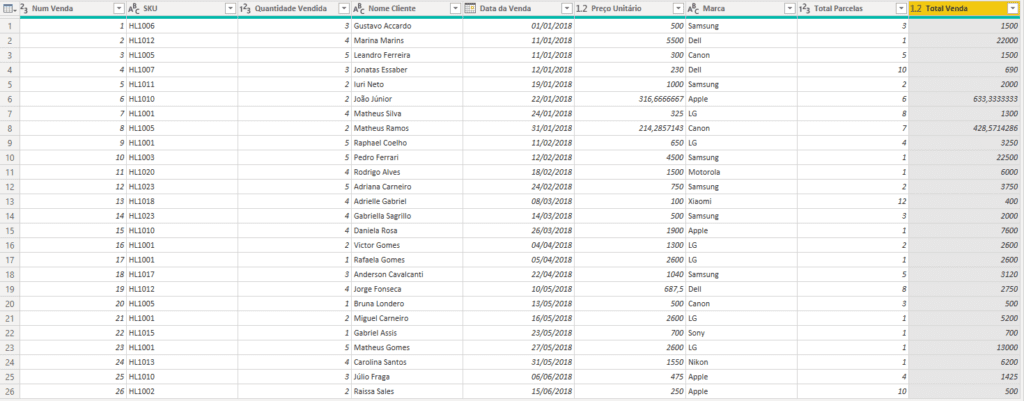Screen dimensions: 1024x401
Task: Click the Sony cell in Marca column
Action: (741, 332)
